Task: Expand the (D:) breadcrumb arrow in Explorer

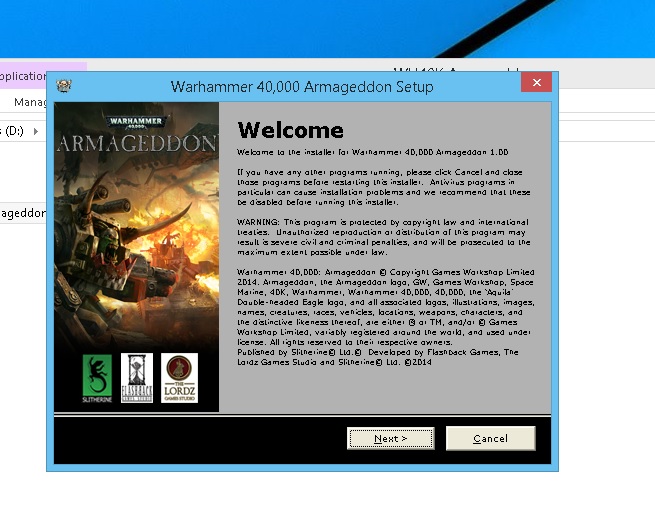Action: (36, 131)
